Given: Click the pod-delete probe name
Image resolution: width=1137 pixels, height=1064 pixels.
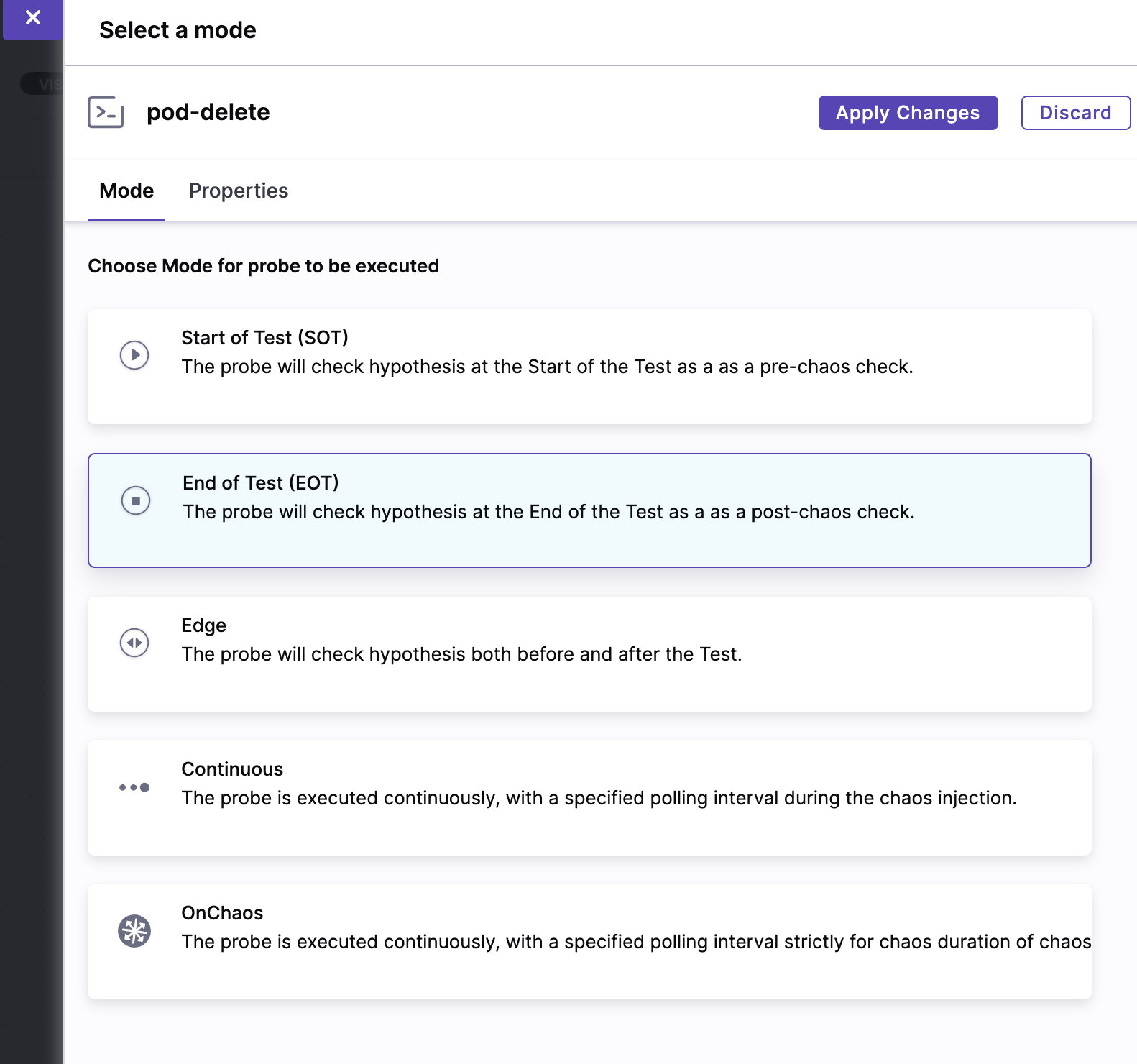Looking at the screenshot, I should tap(208, 112).
